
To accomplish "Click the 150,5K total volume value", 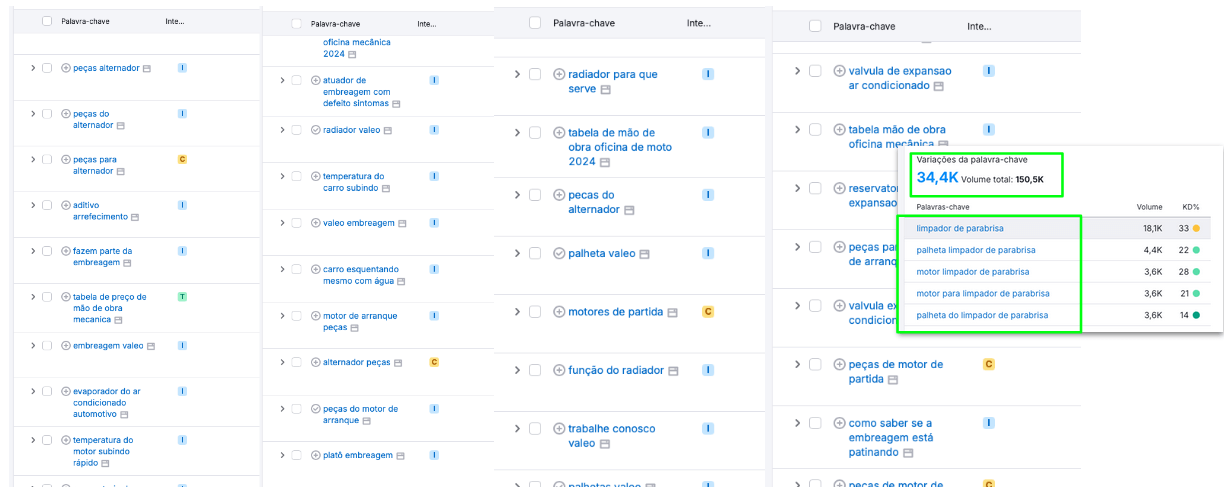I will coord(1030,180).
